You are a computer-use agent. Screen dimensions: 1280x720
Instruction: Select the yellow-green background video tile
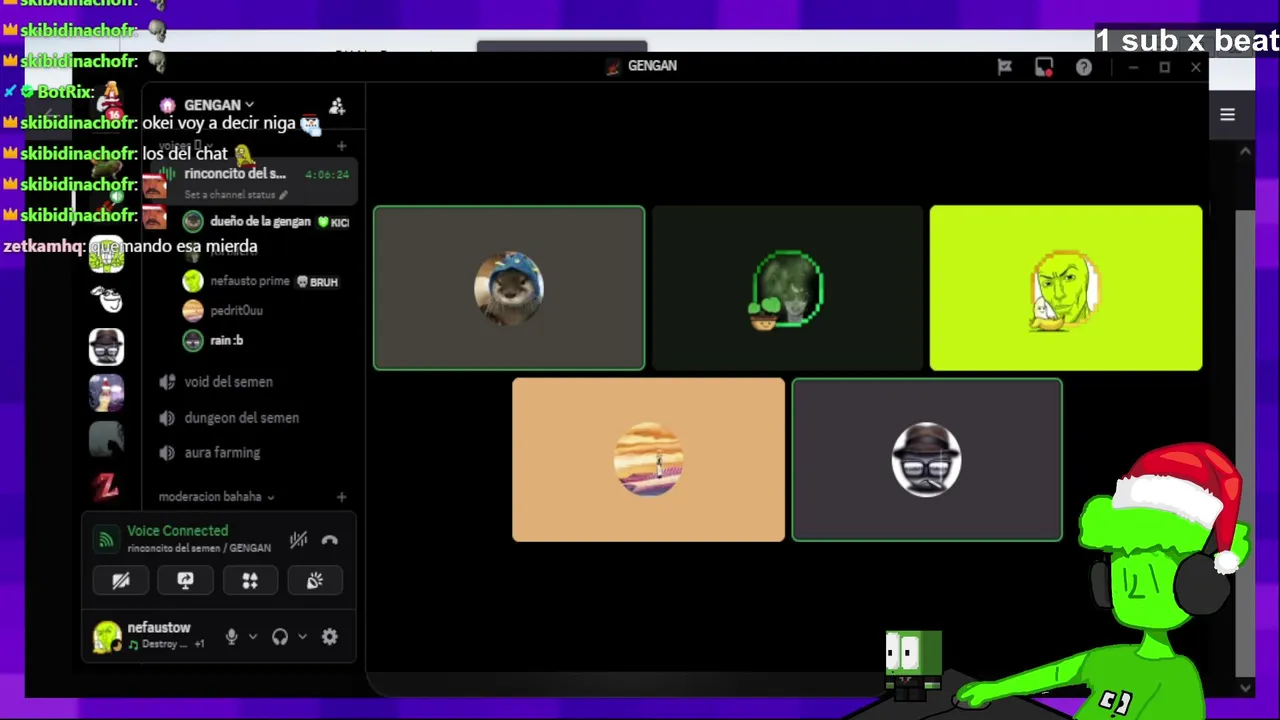tap(1066, 288)
